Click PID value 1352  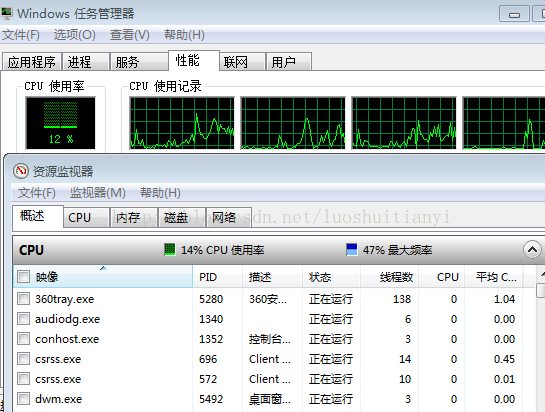(211, 339)
